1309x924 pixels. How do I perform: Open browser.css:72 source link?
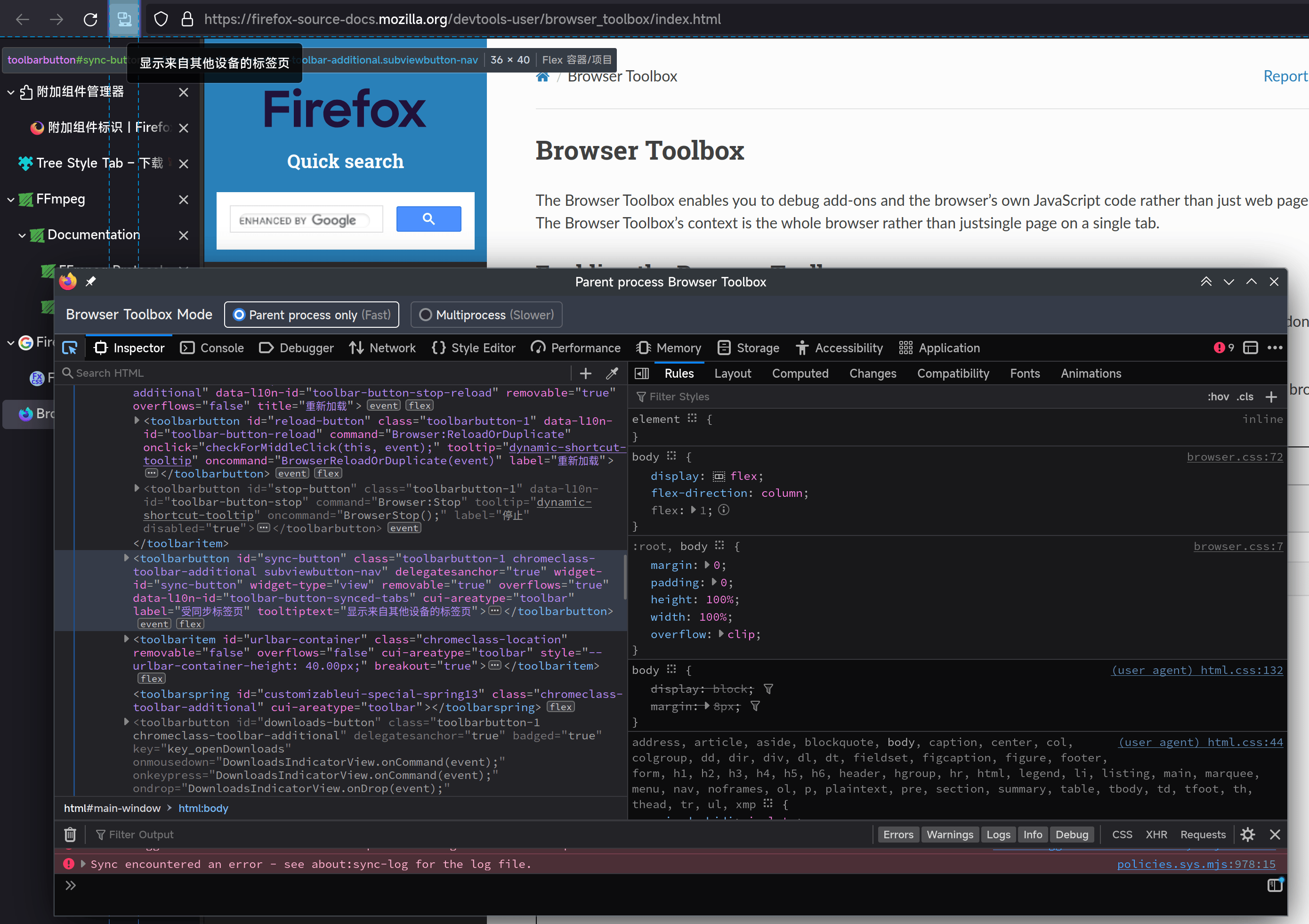pyautogui.click(x=1234, y=456)
